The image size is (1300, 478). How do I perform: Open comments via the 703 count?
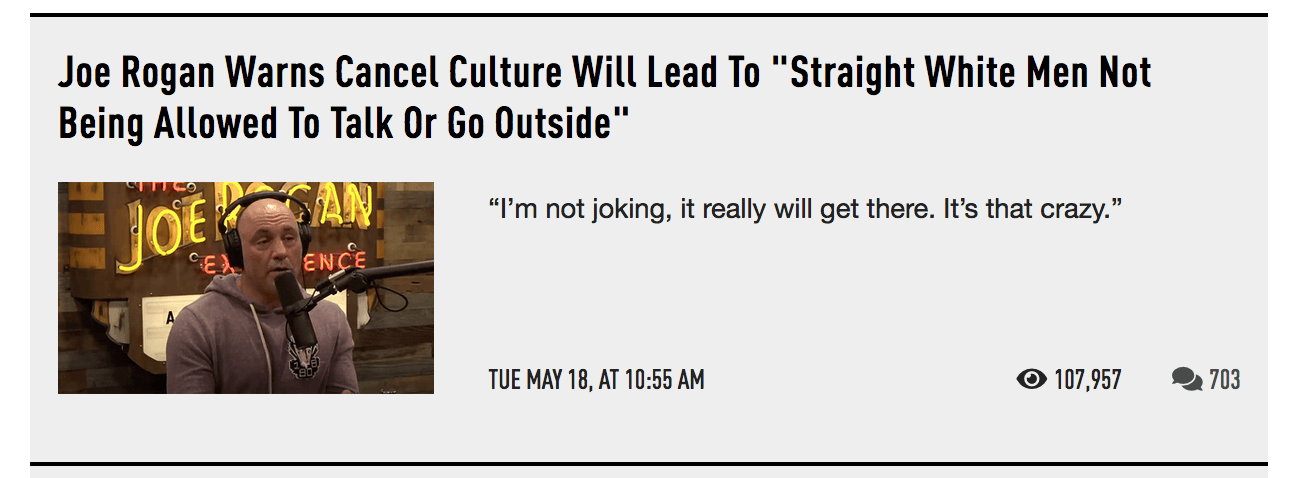tap(1225, 380)
